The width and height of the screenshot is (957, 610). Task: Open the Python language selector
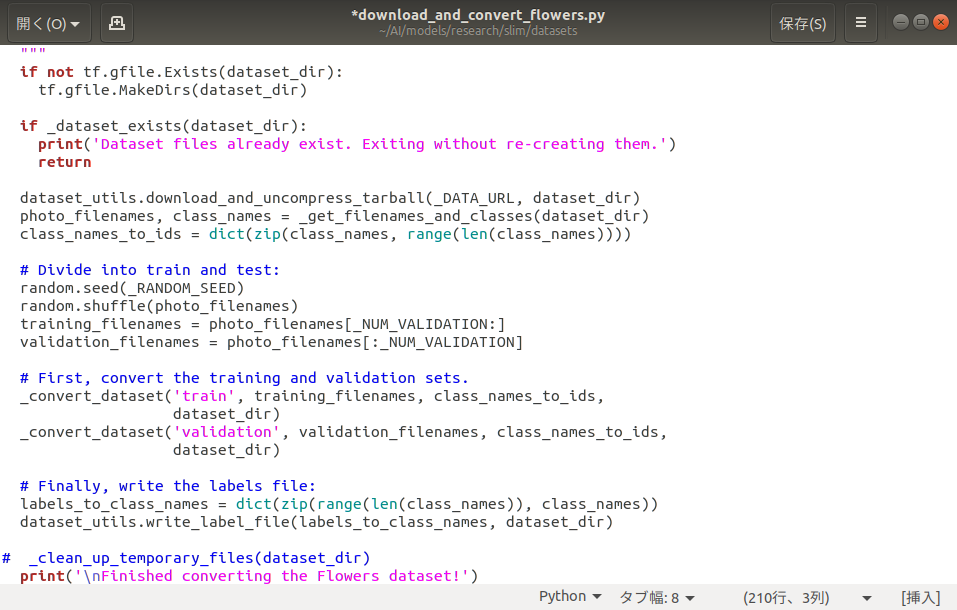pos(570,597)
